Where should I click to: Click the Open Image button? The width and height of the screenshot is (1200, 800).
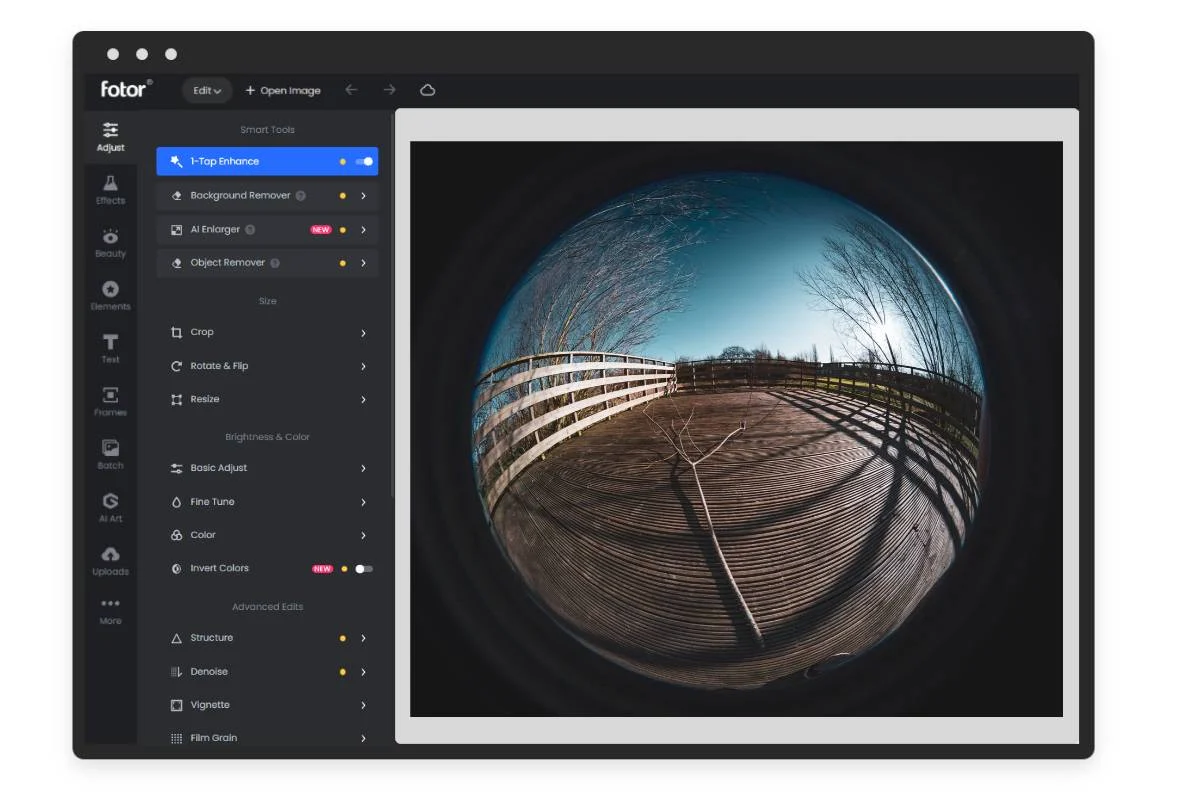tap(283, 90)
